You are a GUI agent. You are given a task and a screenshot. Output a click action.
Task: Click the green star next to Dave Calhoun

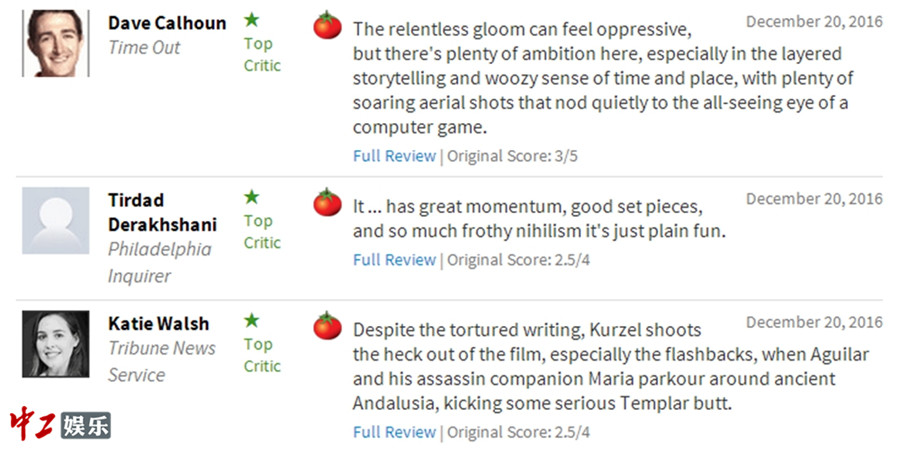pos(252,20)
